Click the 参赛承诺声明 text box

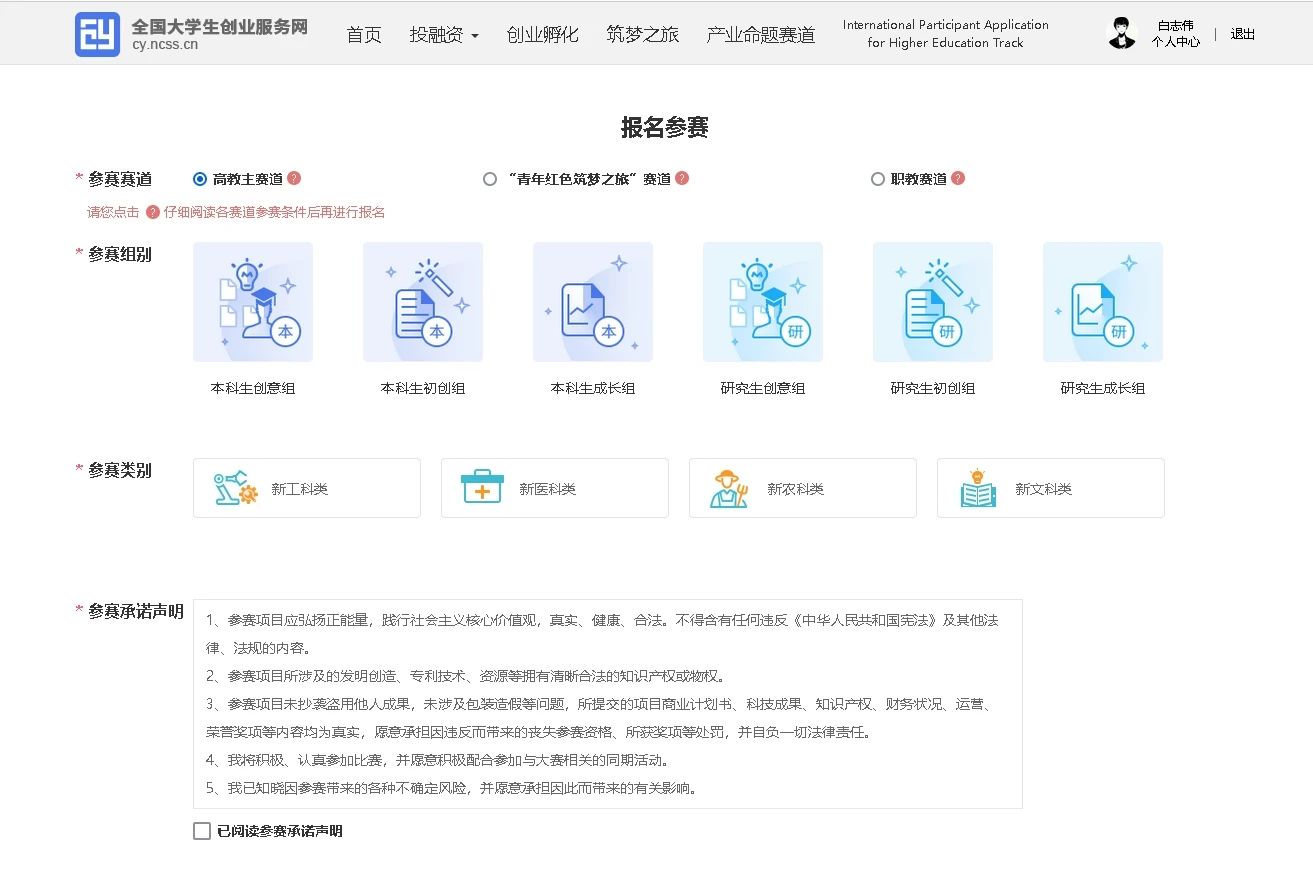pos(608,704)
